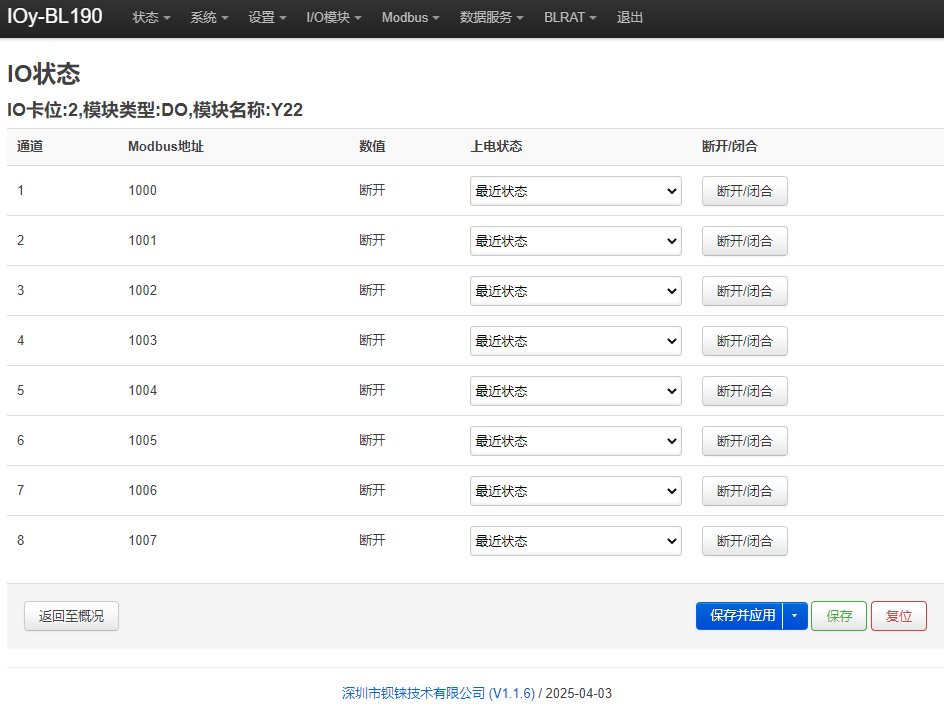The width and height of the screenshot is (944, 710).
Task: Click the 返回至概况 button
Action: 72,616
